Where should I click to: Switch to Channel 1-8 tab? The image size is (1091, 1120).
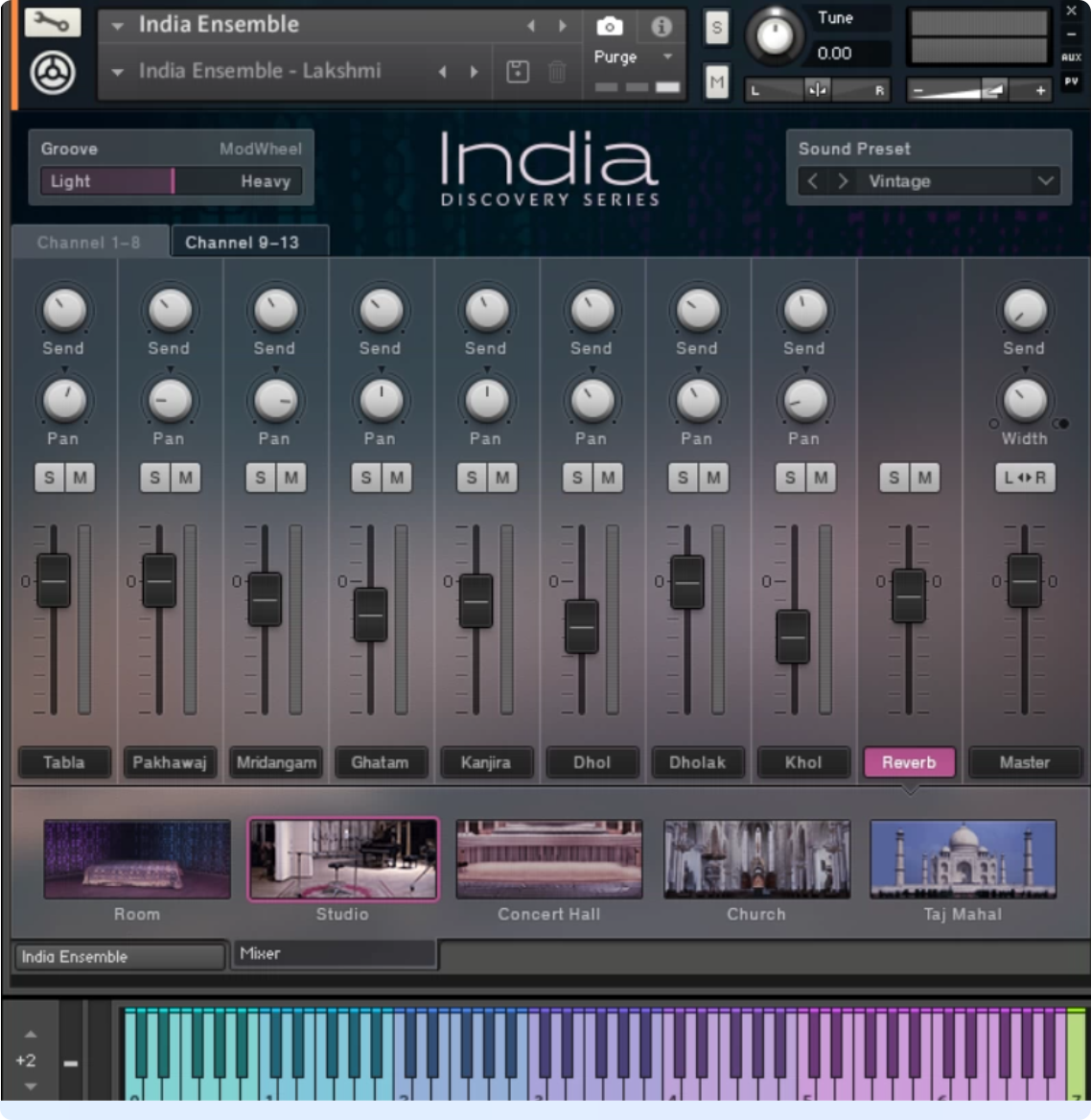tap(89, 243)
